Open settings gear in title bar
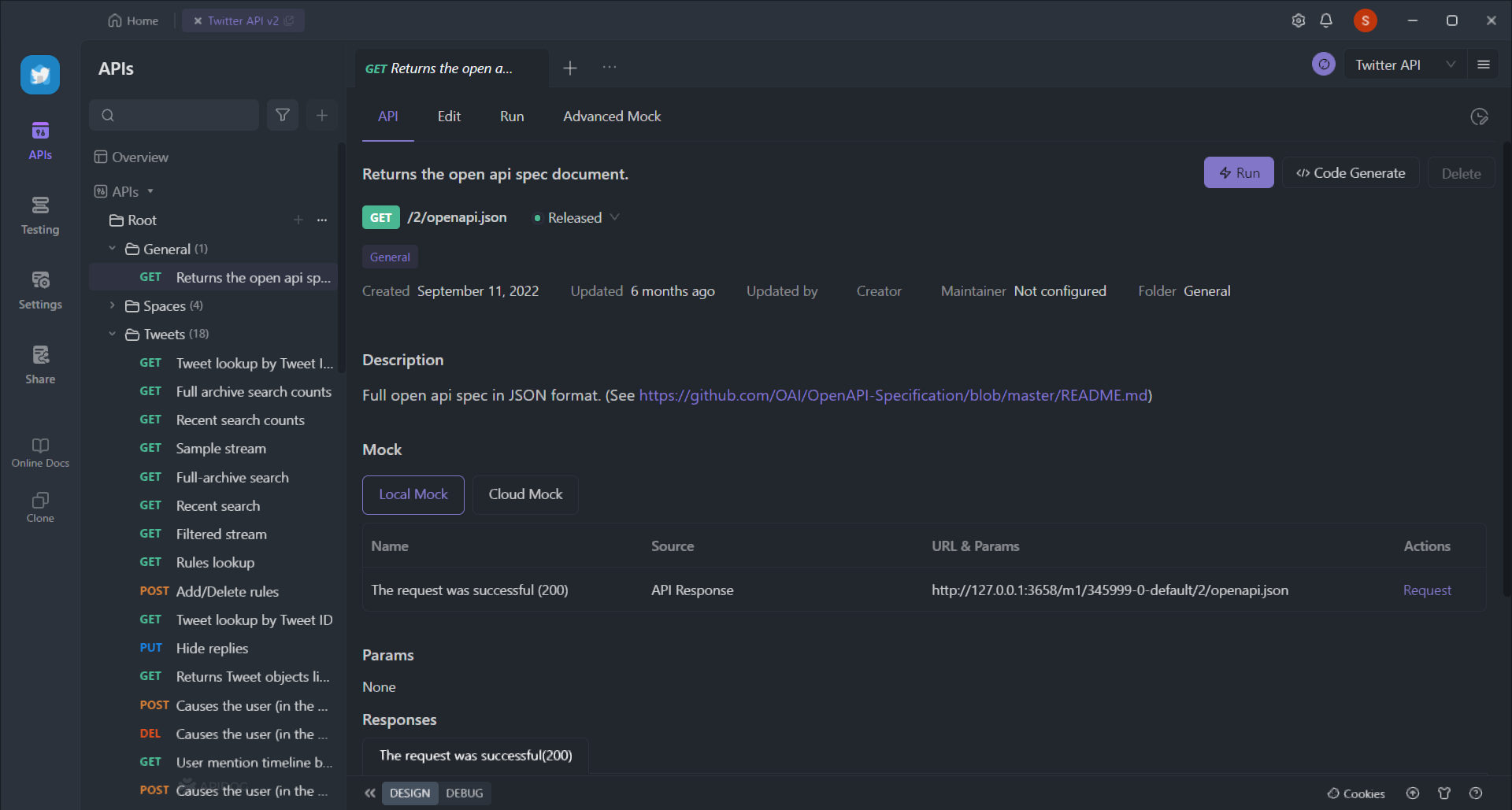 1299,20
